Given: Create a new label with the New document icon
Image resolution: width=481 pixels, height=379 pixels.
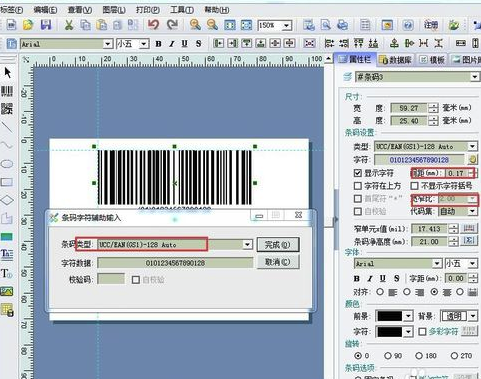Looking at the screenshot, I should tap(11, 25).
